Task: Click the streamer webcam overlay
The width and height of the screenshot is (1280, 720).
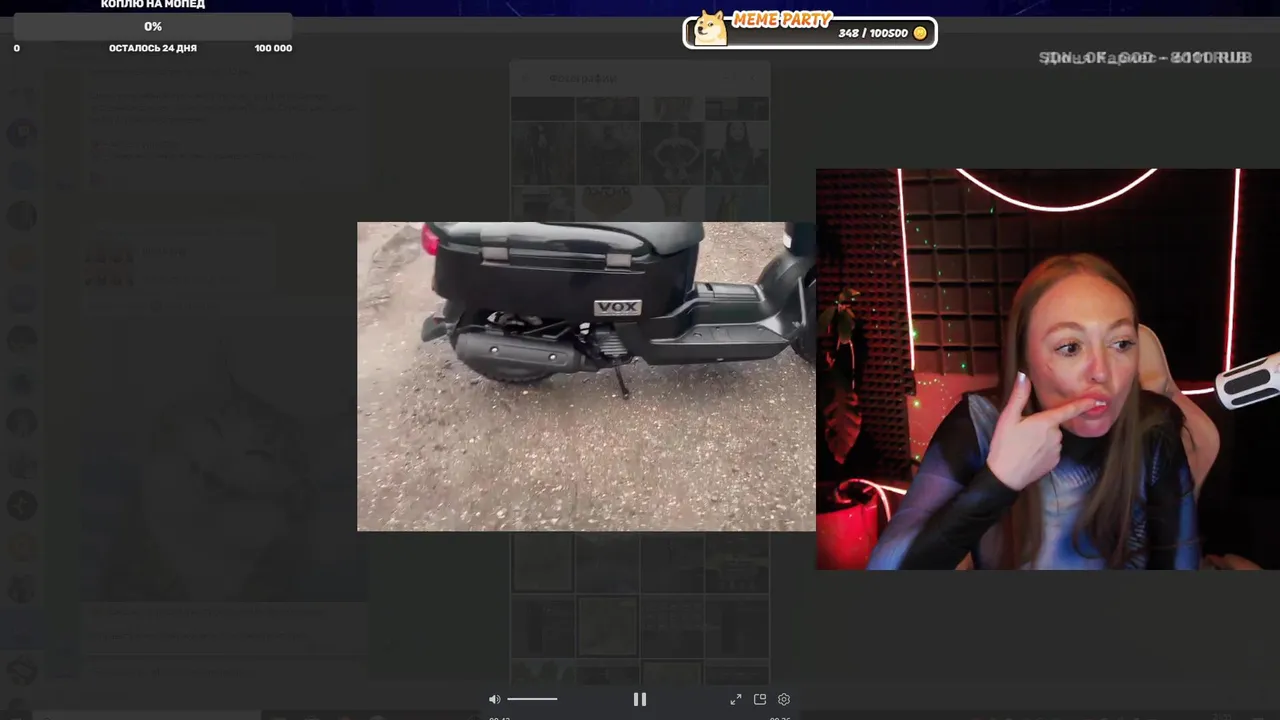Action: point(1048,369)
